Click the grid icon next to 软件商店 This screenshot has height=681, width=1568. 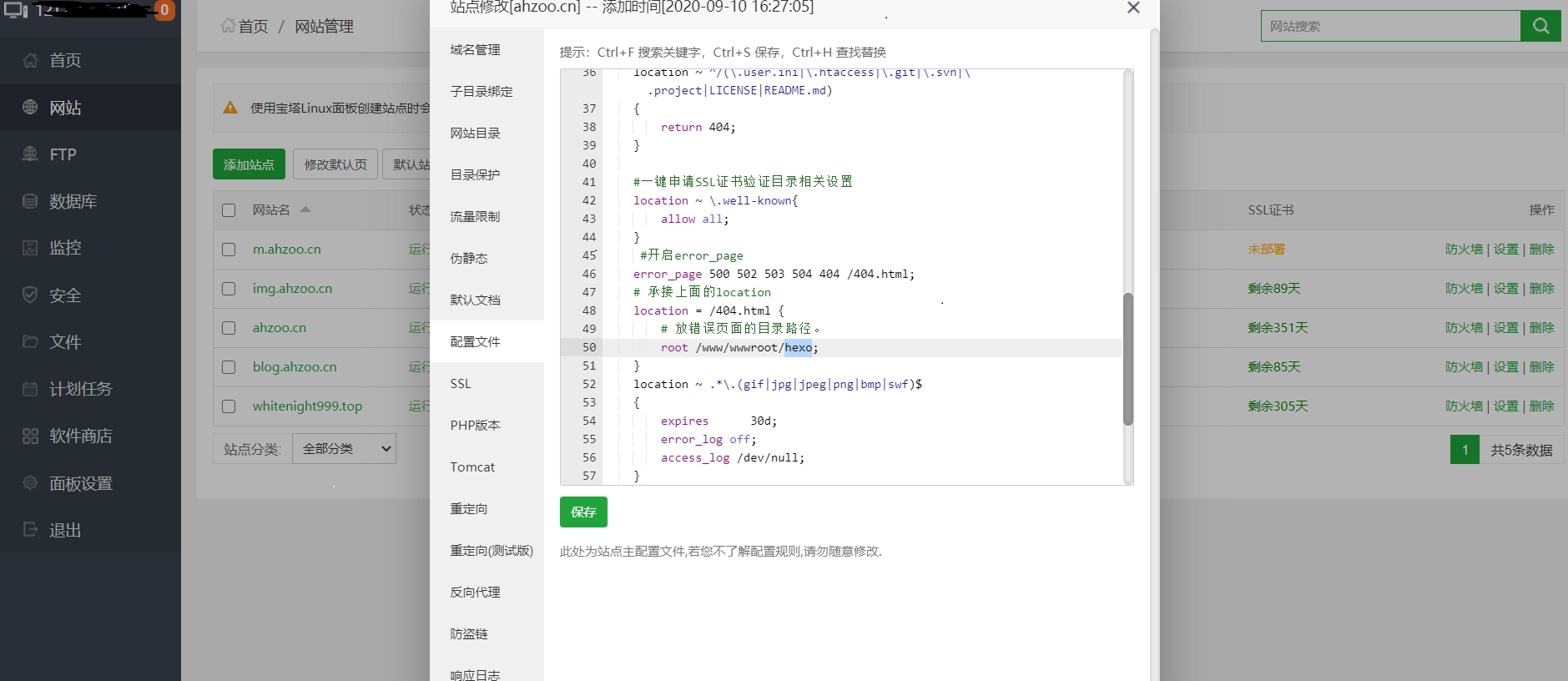(x=30, y=436)
